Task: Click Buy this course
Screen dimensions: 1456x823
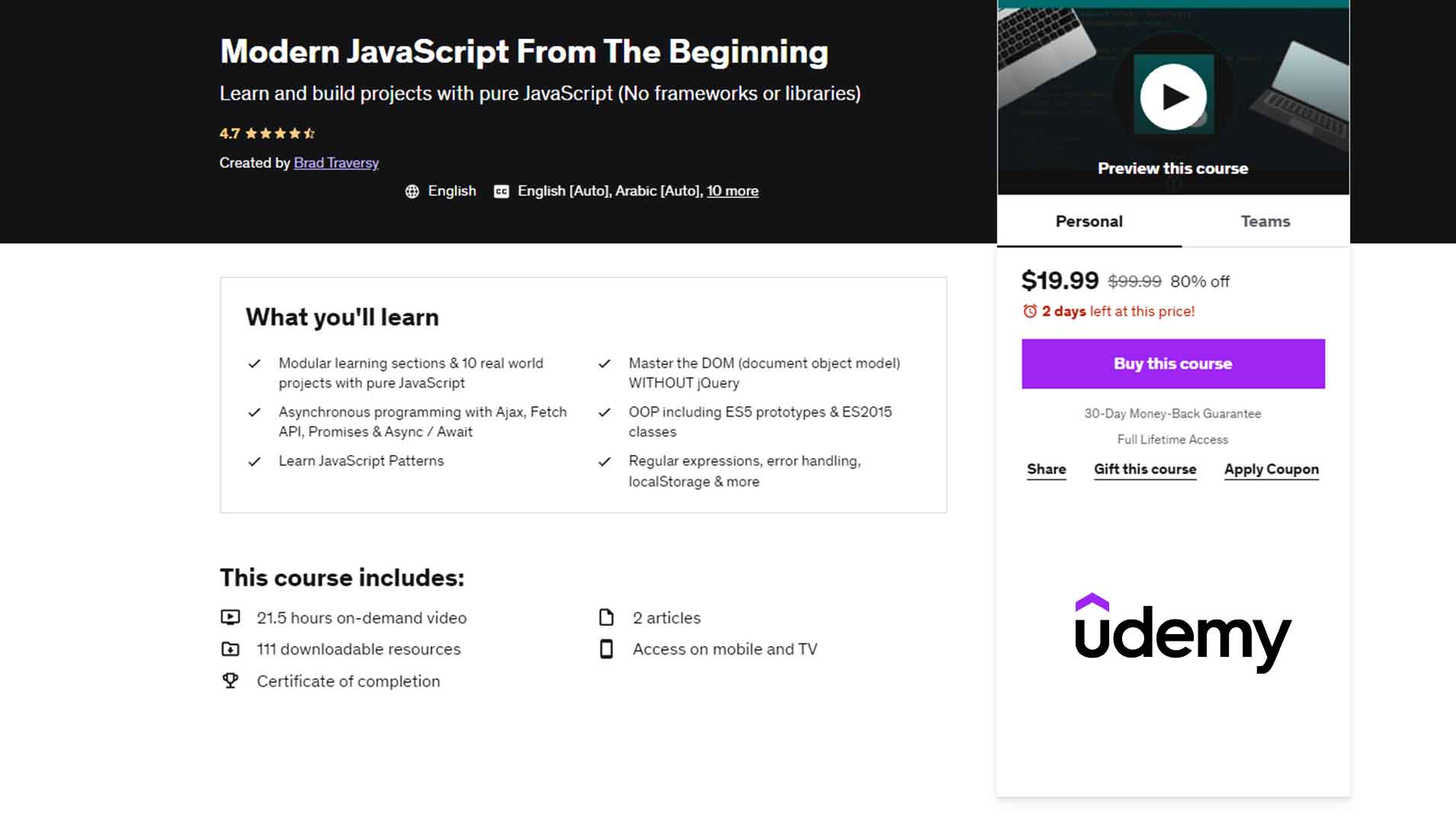Action: 1172,363
